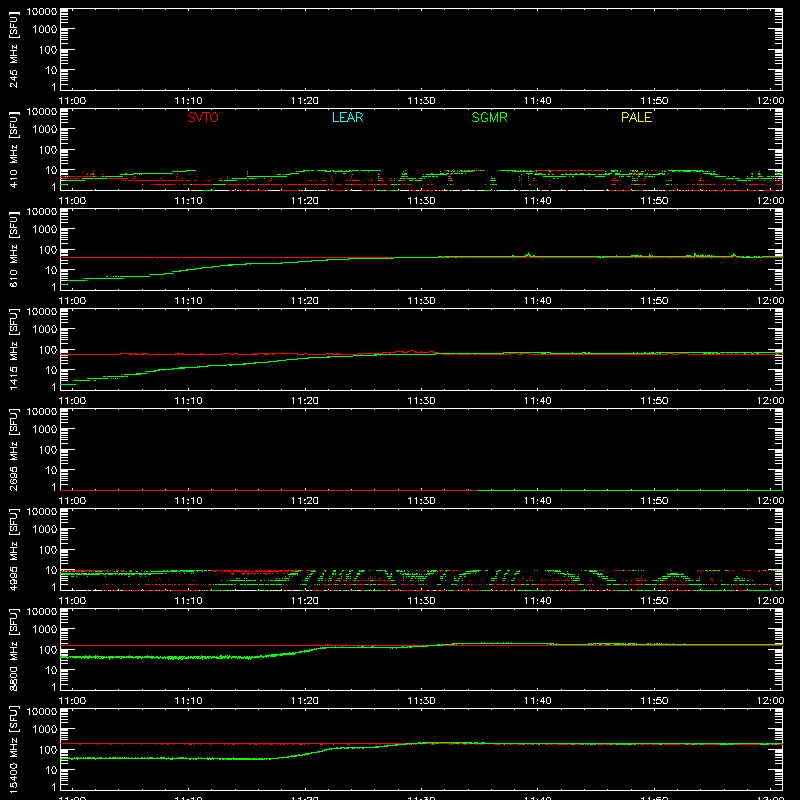
Task: Select the 4995 MHz [SFU] axis title
Action: tap(14, 549)
